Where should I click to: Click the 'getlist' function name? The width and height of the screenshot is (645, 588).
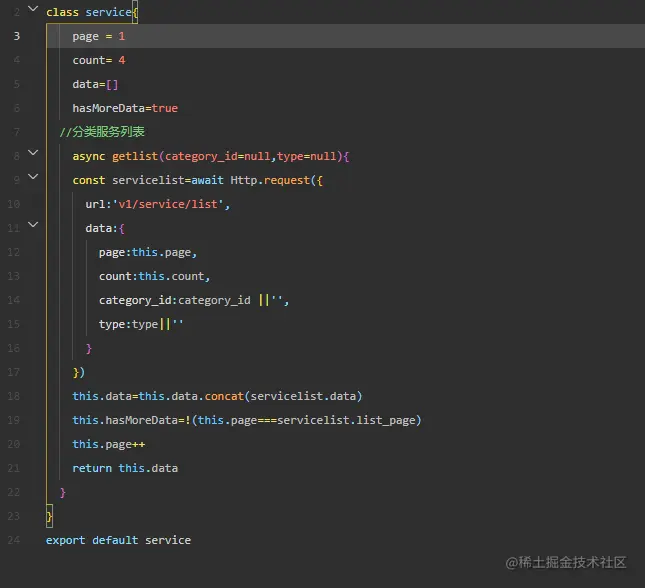click(135, 156)
